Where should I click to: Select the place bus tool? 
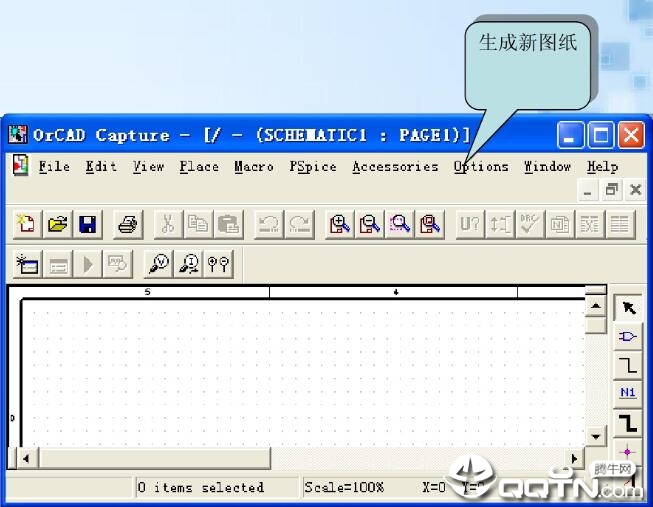(628, 422)
